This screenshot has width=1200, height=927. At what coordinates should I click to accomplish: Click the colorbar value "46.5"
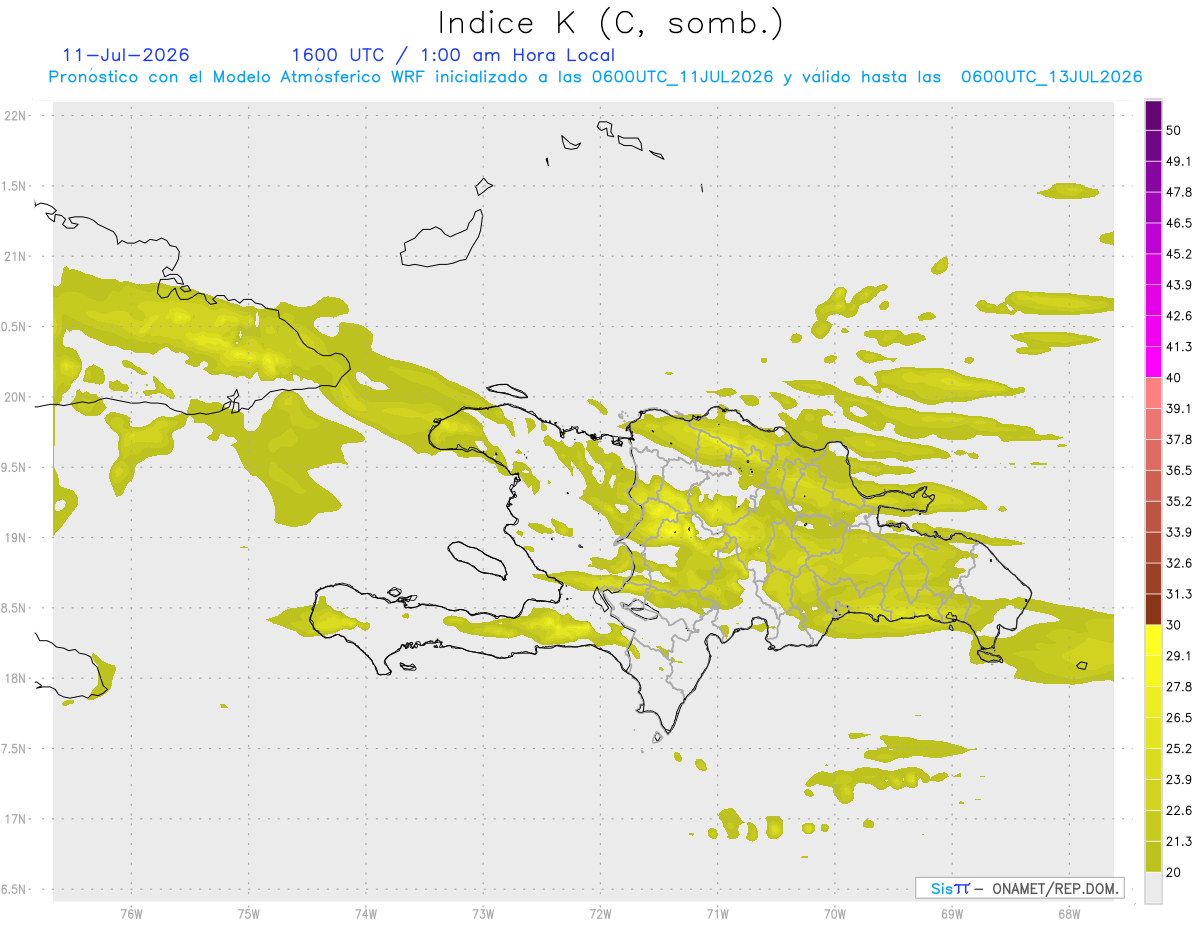tap(1179, 223)
